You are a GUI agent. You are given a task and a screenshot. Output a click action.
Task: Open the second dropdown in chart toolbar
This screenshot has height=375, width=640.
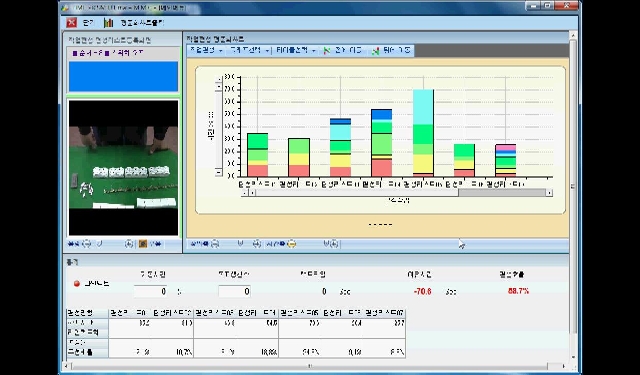click(x=249, y=51)
